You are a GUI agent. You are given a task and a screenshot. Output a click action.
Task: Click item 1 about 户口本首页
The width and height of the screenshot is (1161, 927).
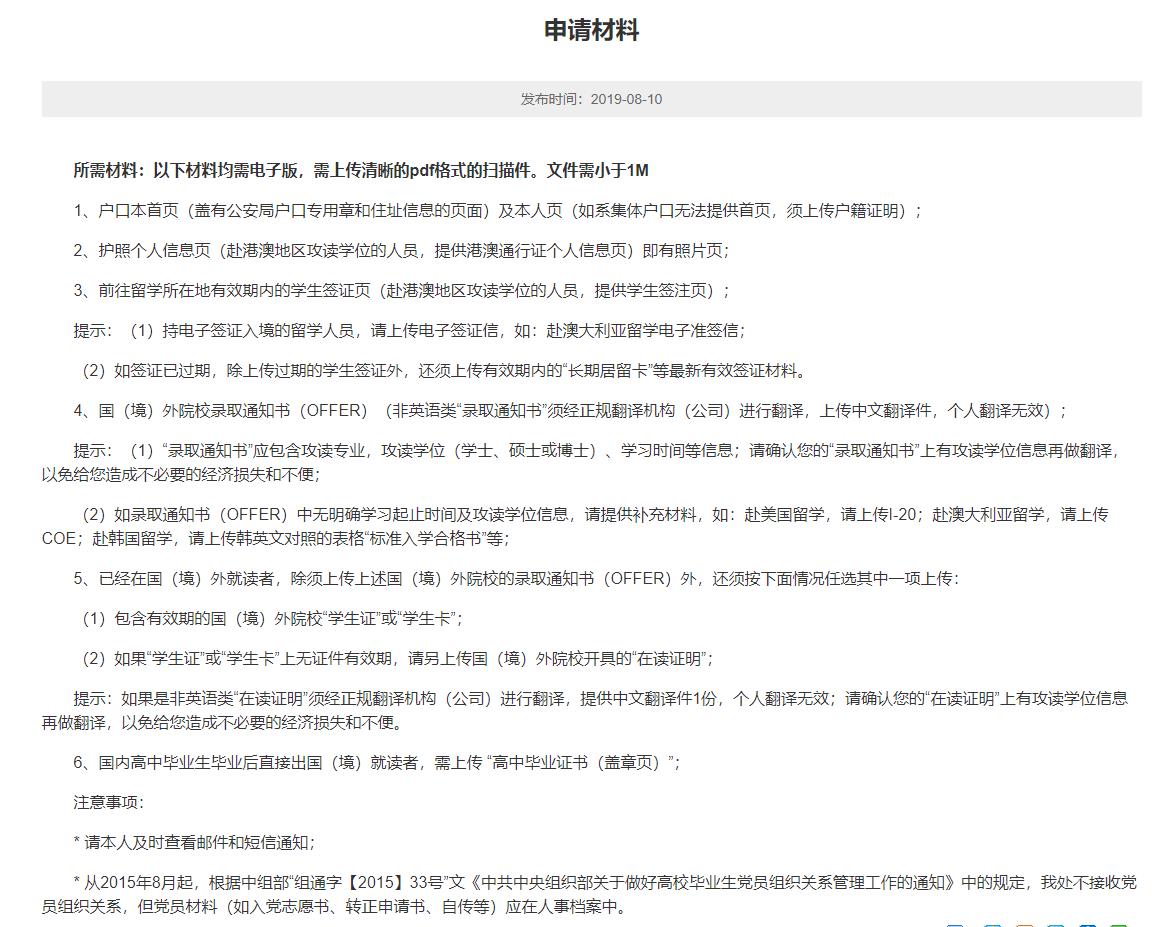click(x=497, y=211)
